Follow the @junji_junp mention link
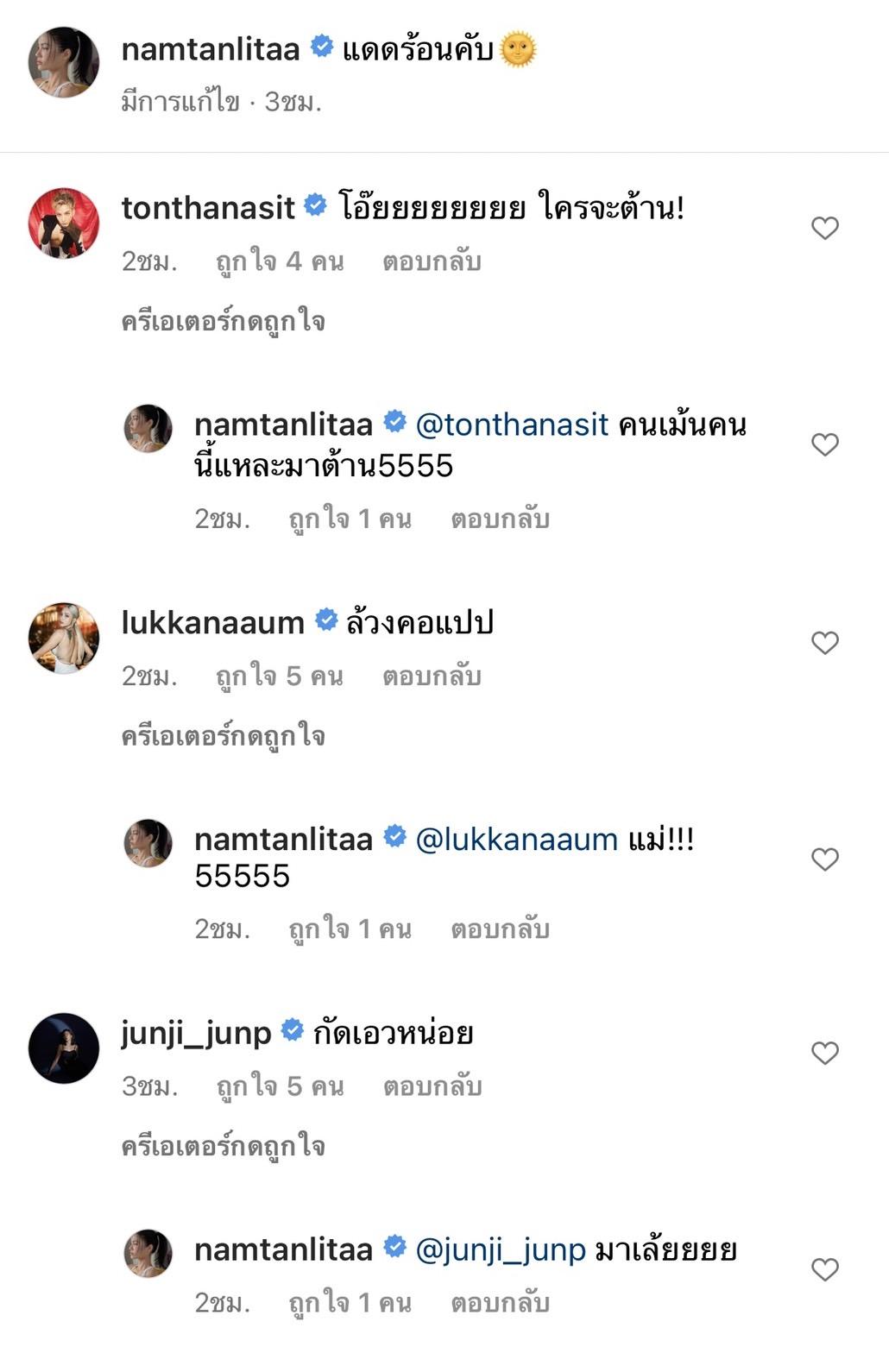889x1372 pixels. pyautogui.click(x=501, y=1249)
